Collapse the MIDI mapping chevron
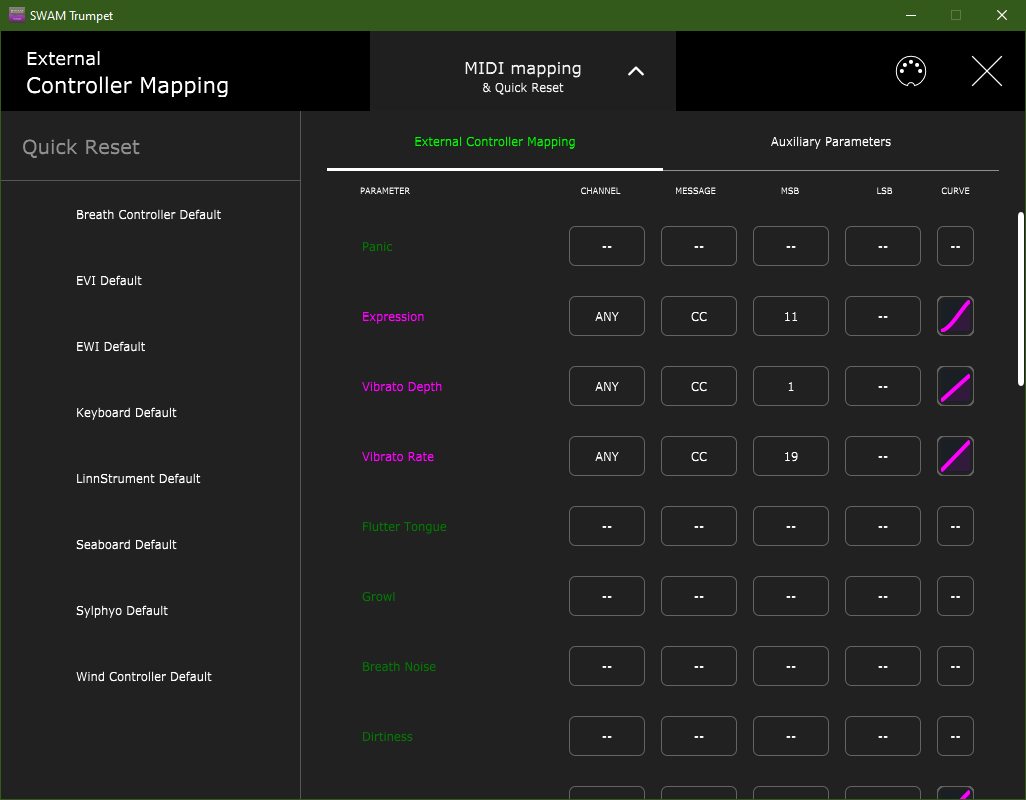Screen dimensions: 1026x800 coord(636,71)
